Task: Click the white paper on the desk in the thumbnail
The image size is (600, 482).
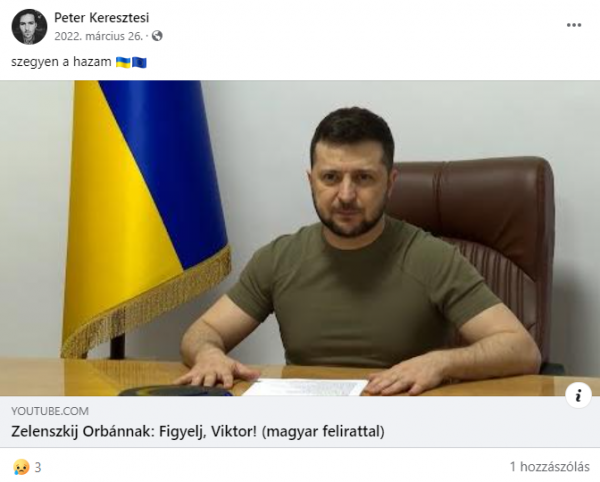Action: [x=306, y=387]
